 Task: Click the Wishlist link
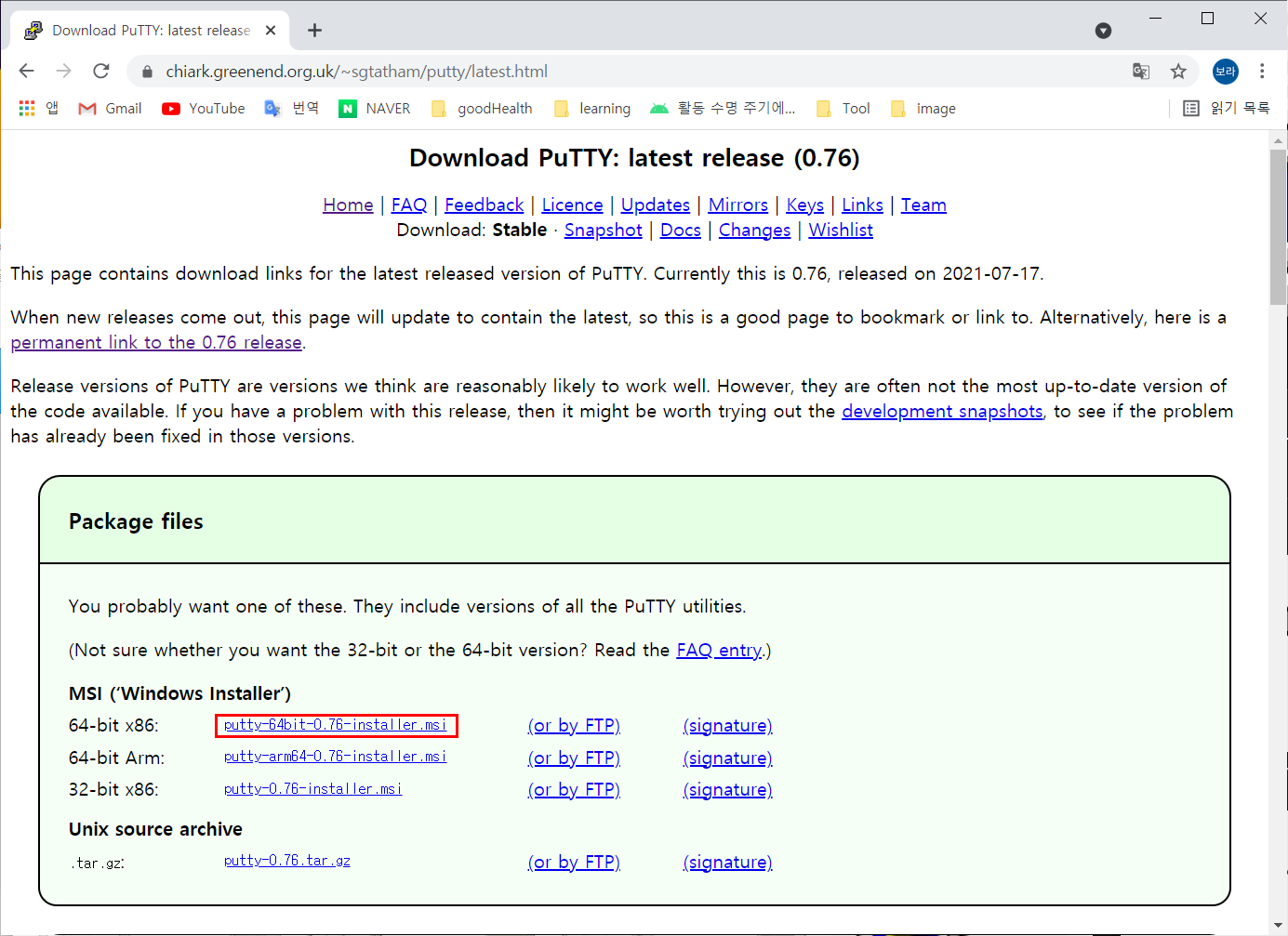840,230
